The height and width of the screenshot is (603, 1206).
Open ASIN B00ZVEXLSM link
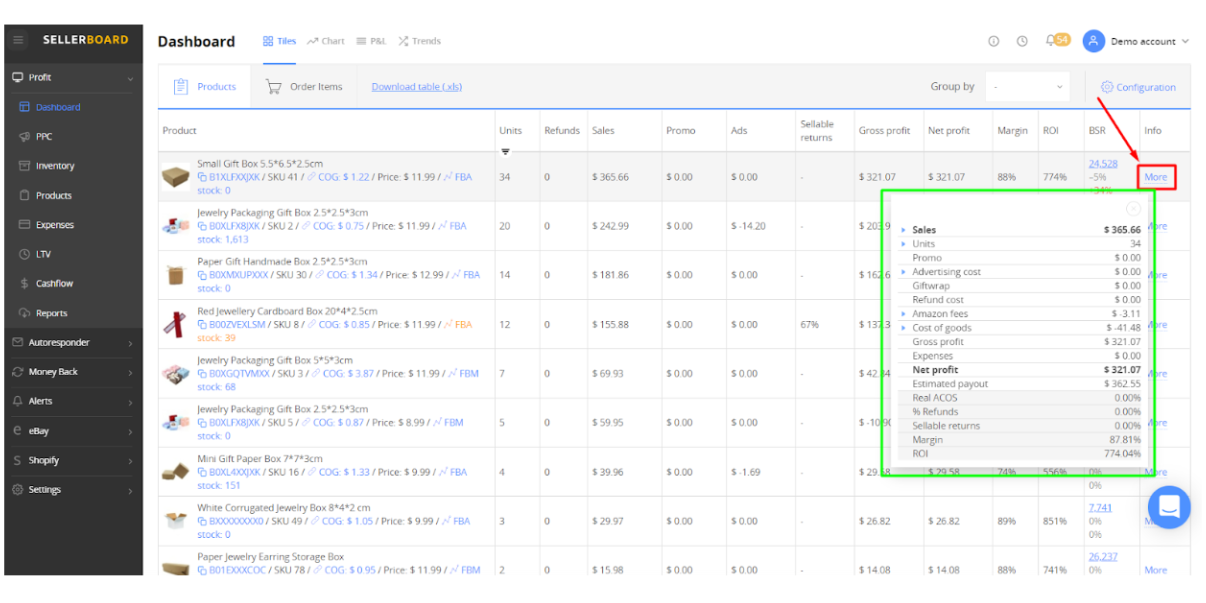point(237,325)
